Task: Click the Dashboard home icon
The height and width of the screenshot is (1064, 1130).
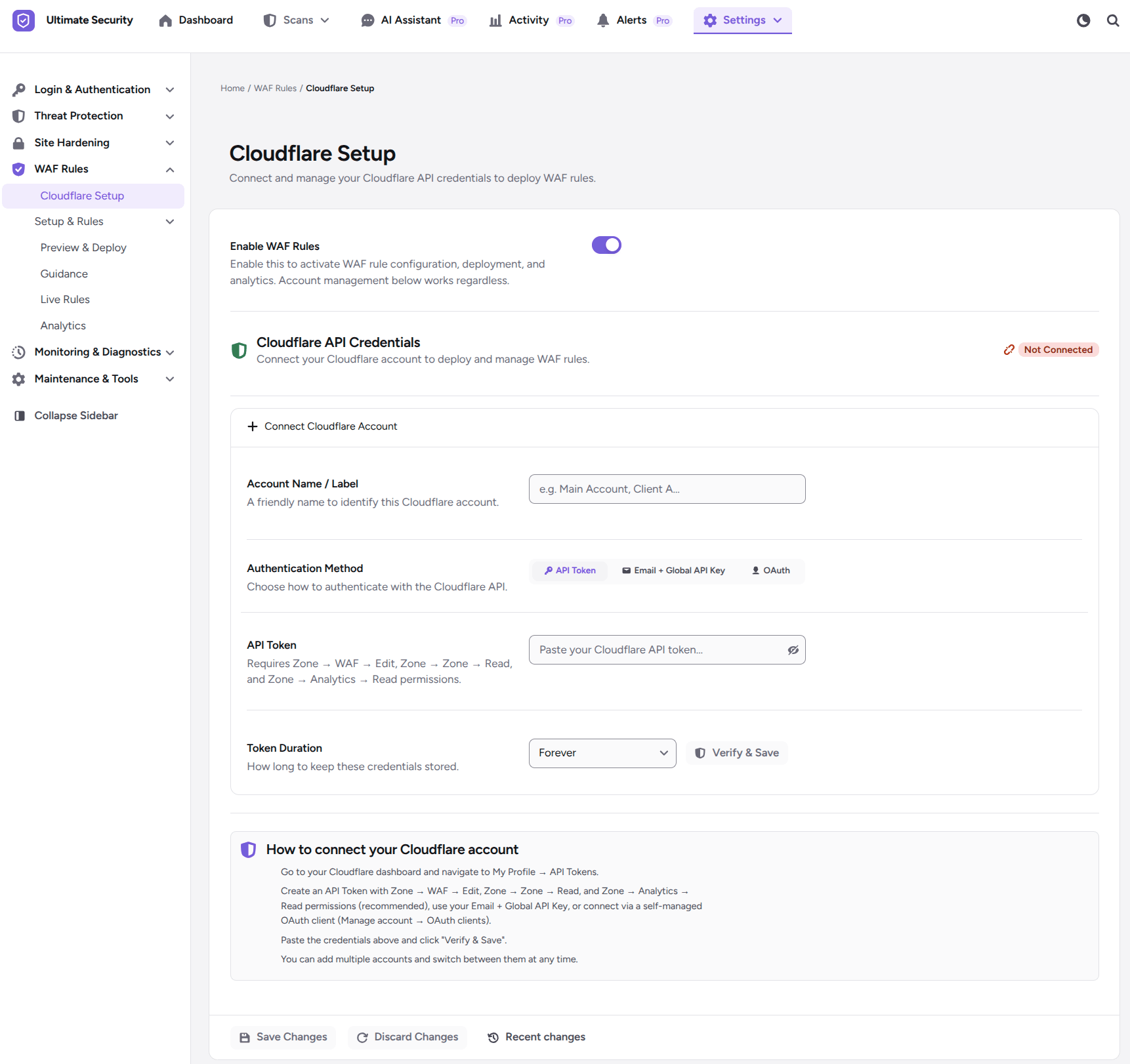Action: click(165, 20)
